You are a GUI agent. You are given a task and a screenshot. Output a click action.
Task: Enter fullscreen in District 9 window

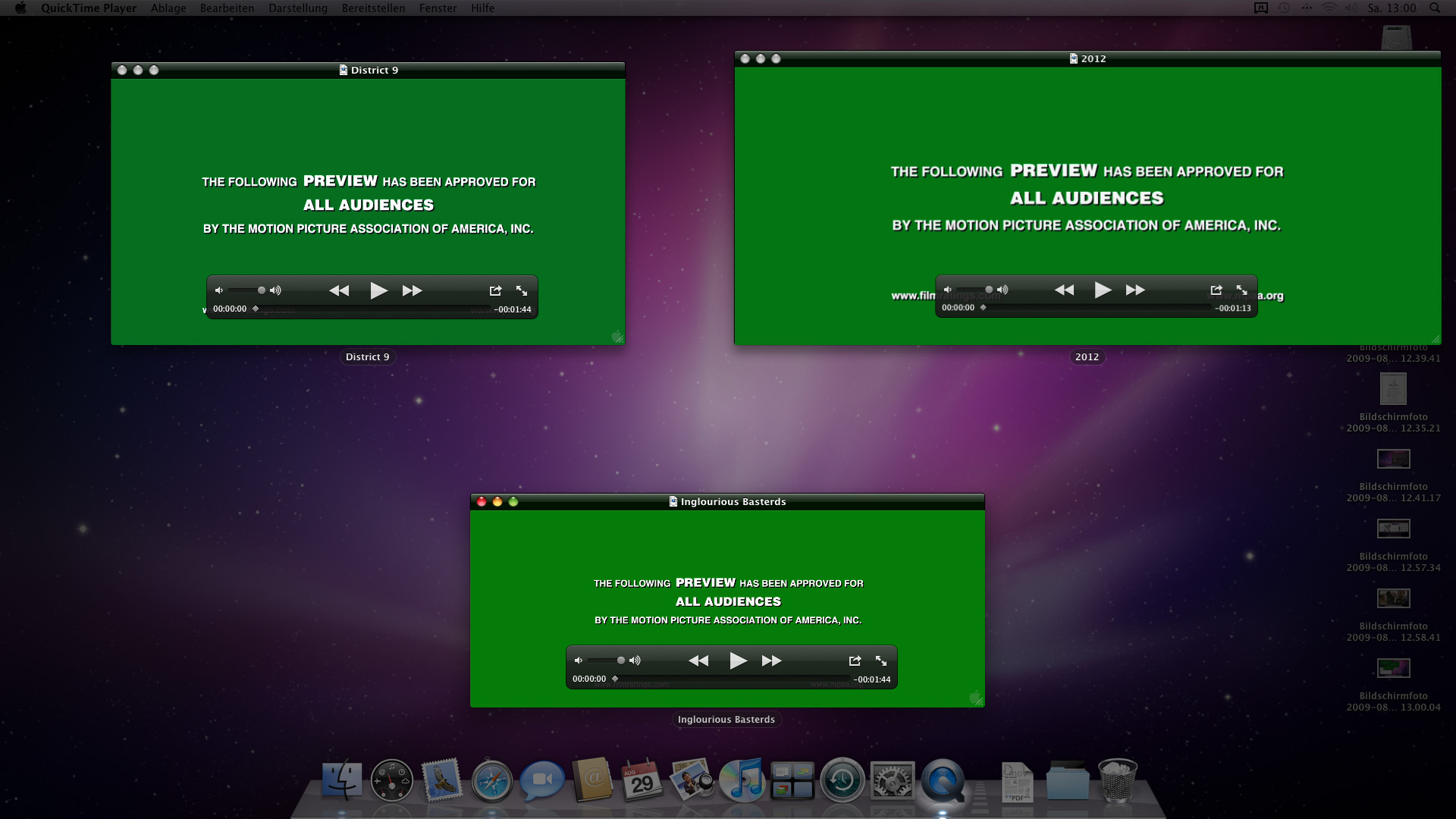click(x=522, y=290)
